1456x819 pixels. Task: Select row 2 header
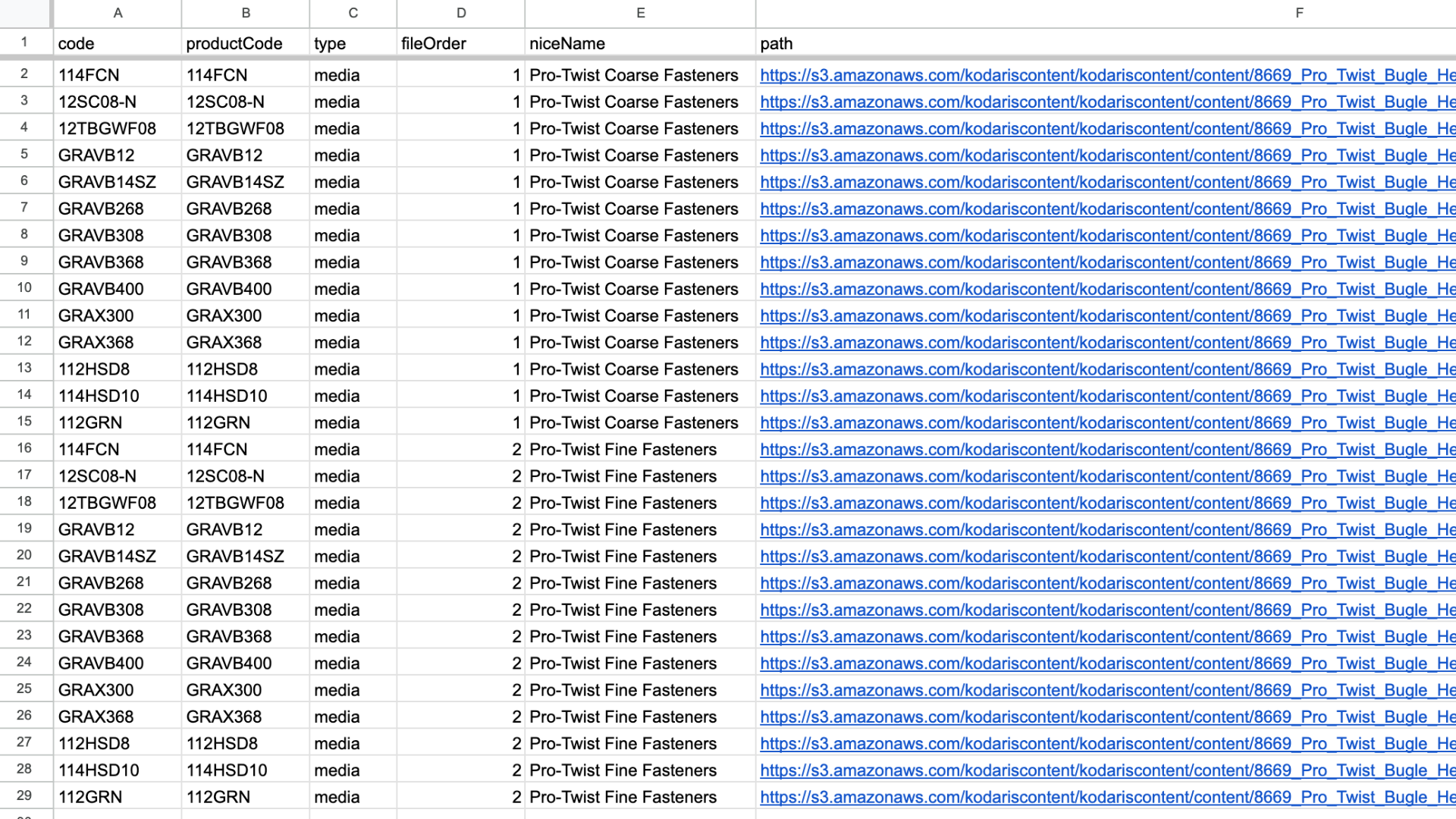(24, 74)
